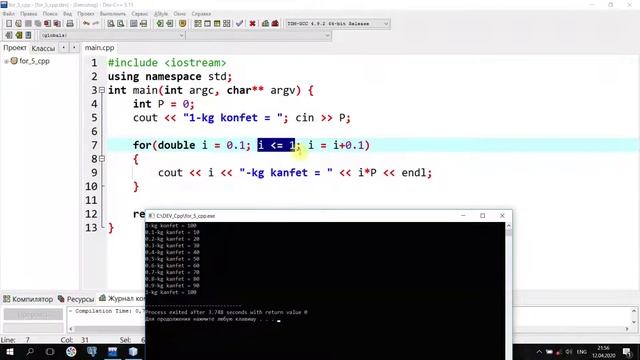Select for_5_cpp project in tree
Screen dimensions: 640x360
click(x=34, y=61)
